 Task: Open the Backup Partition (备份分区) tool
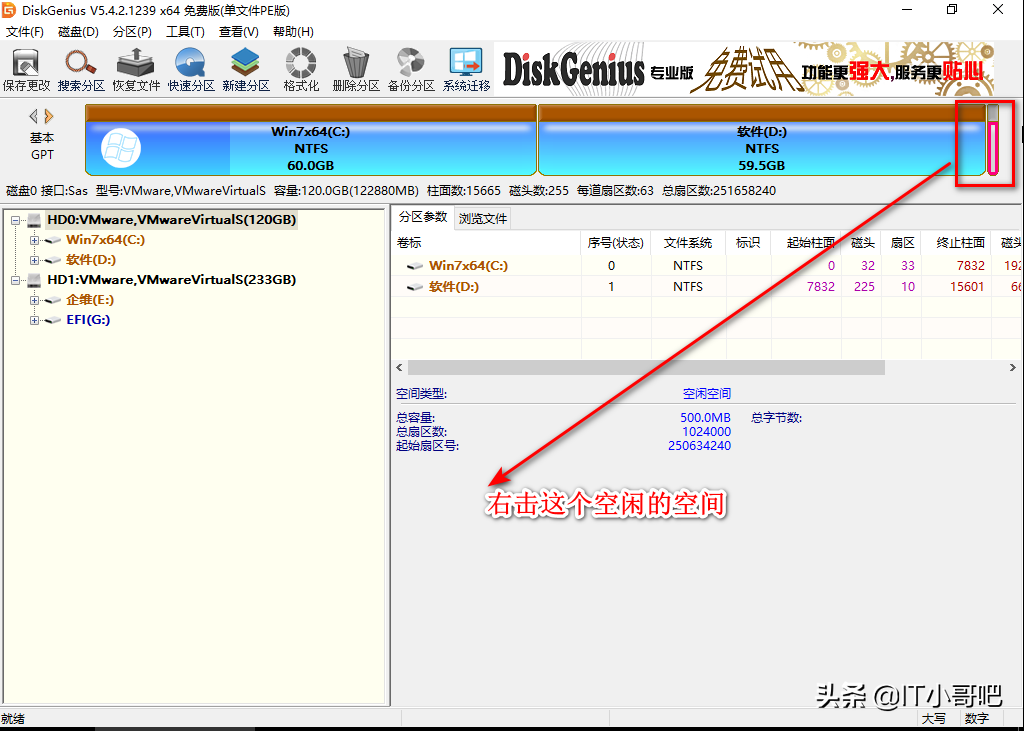pos(411,69)
